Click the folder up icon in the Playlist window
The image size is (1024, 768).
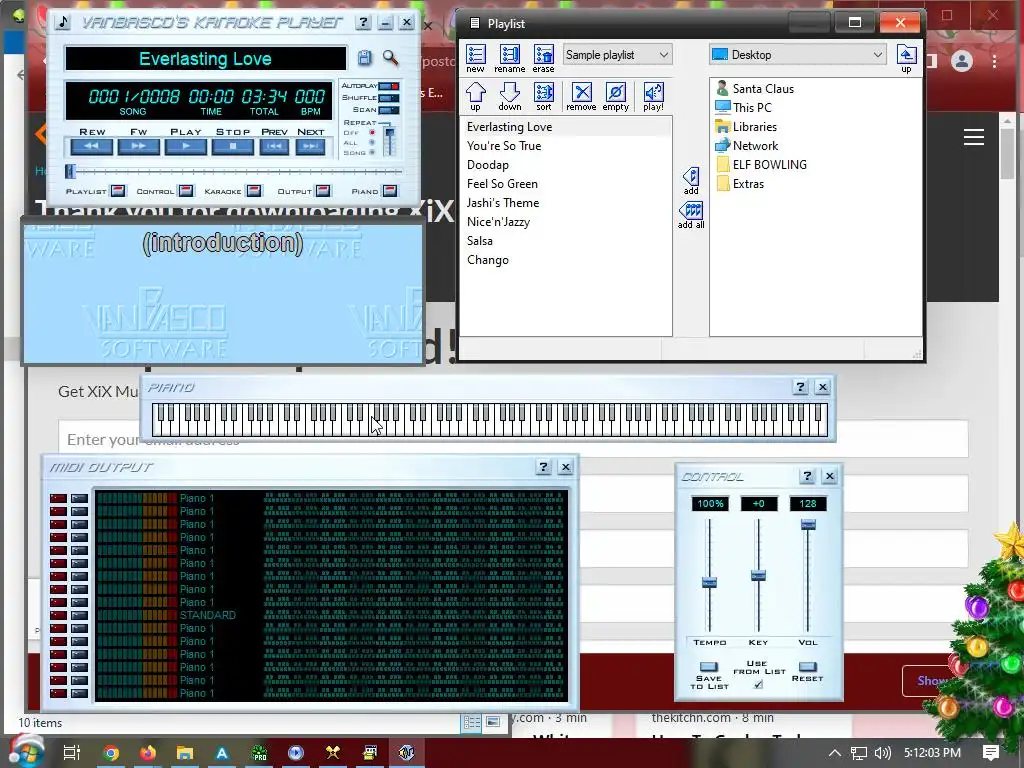906,59
